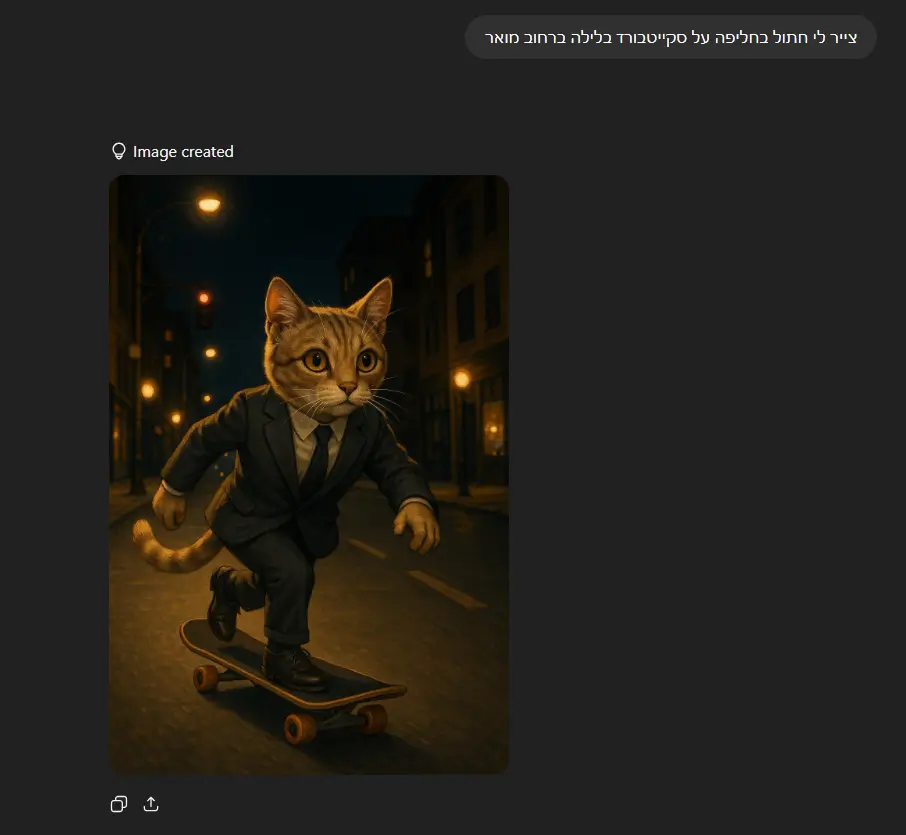Click the glowing street lamp at image top

[x=208, y=204]
